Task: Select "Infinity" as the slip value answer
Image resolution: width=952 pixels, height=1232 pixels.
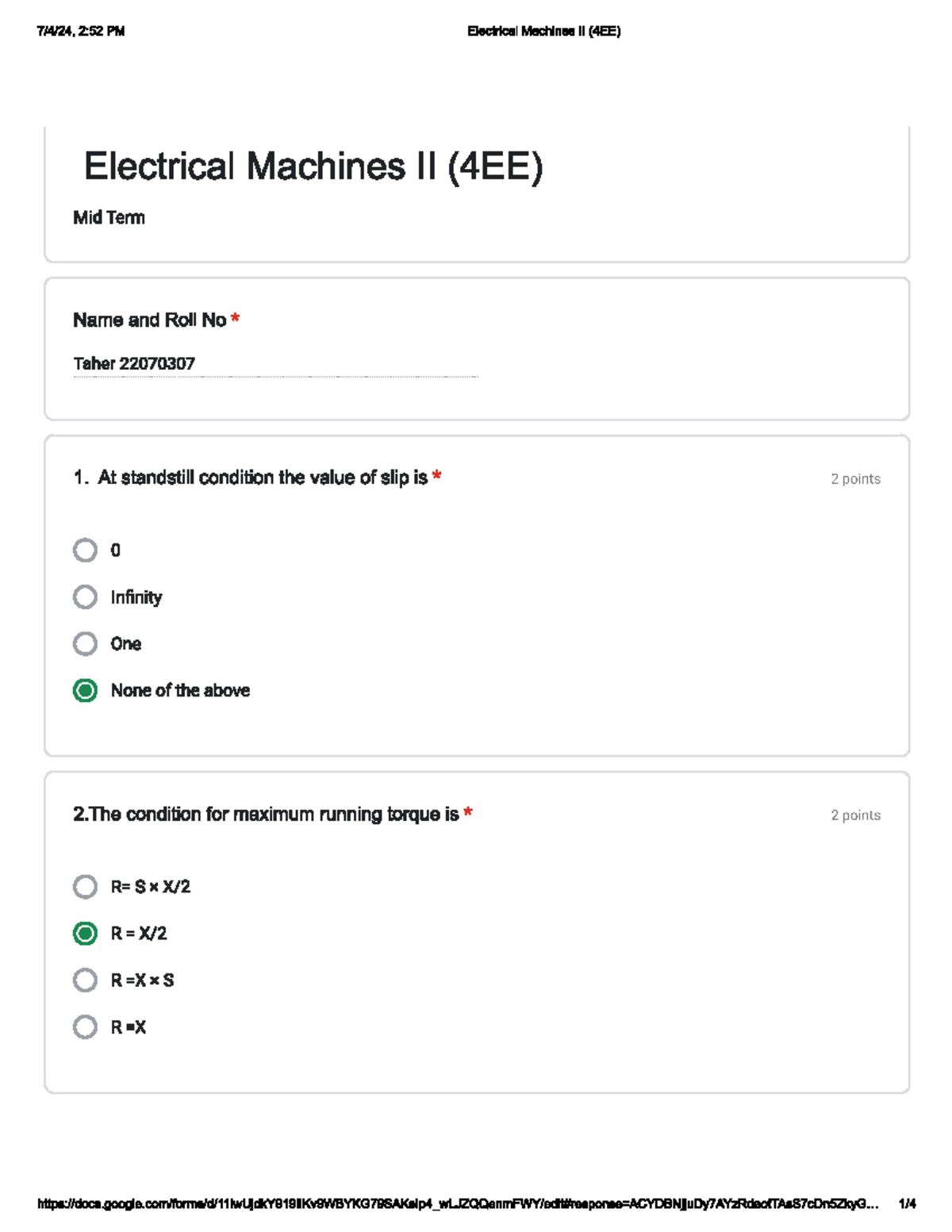Action: [x=86, y=597]
